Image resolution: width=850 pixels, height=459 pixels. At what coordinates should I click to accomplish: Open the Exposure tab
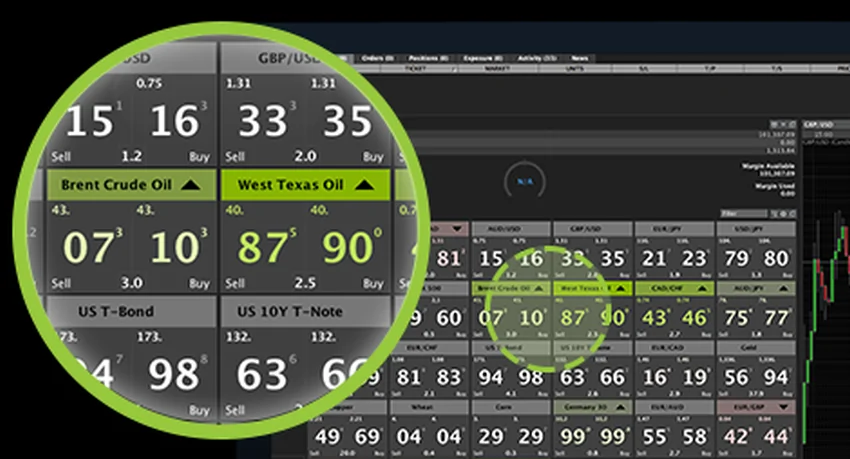tap(480, 59)
